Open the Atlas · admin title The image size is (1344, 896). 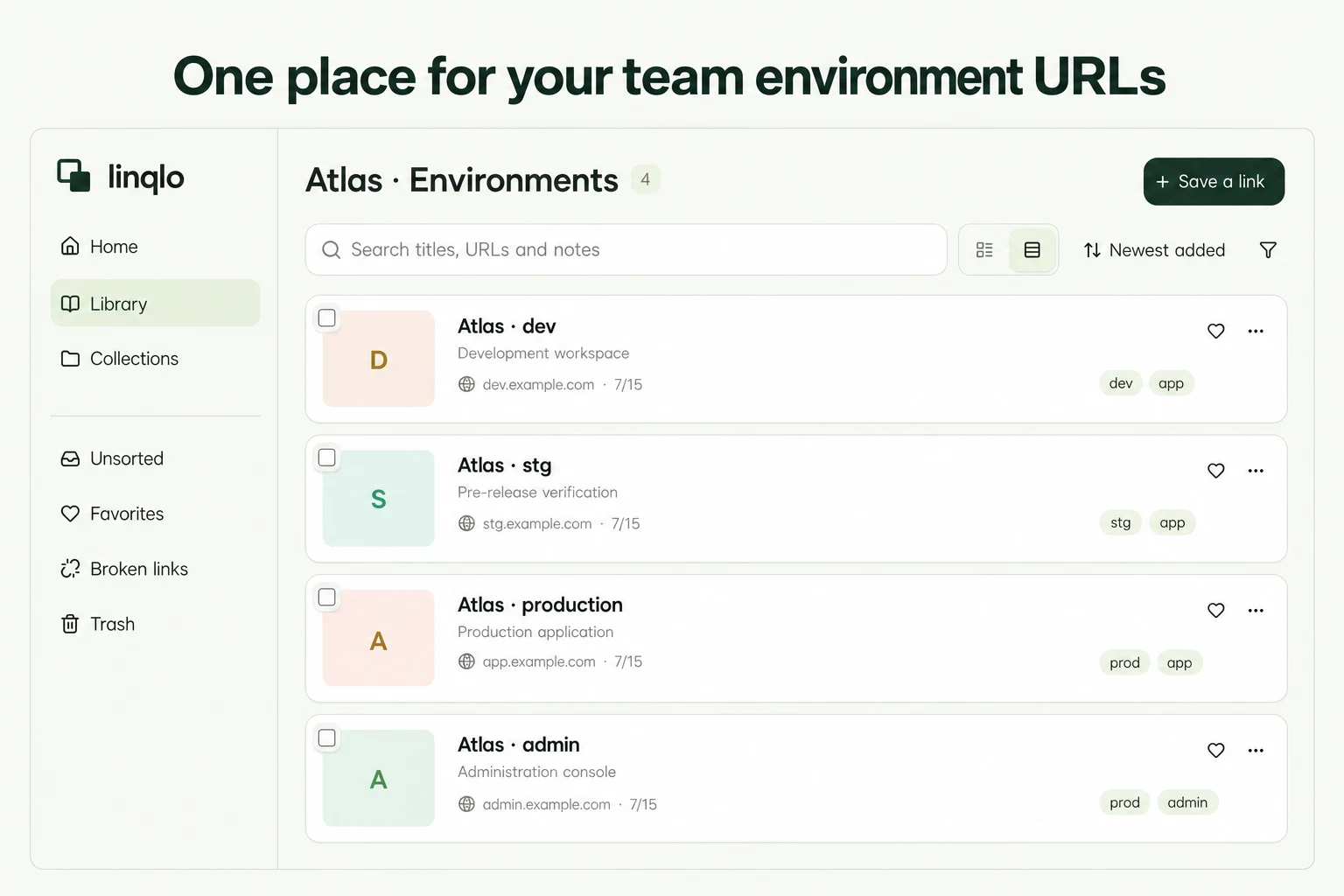click(x=518, y=745)
